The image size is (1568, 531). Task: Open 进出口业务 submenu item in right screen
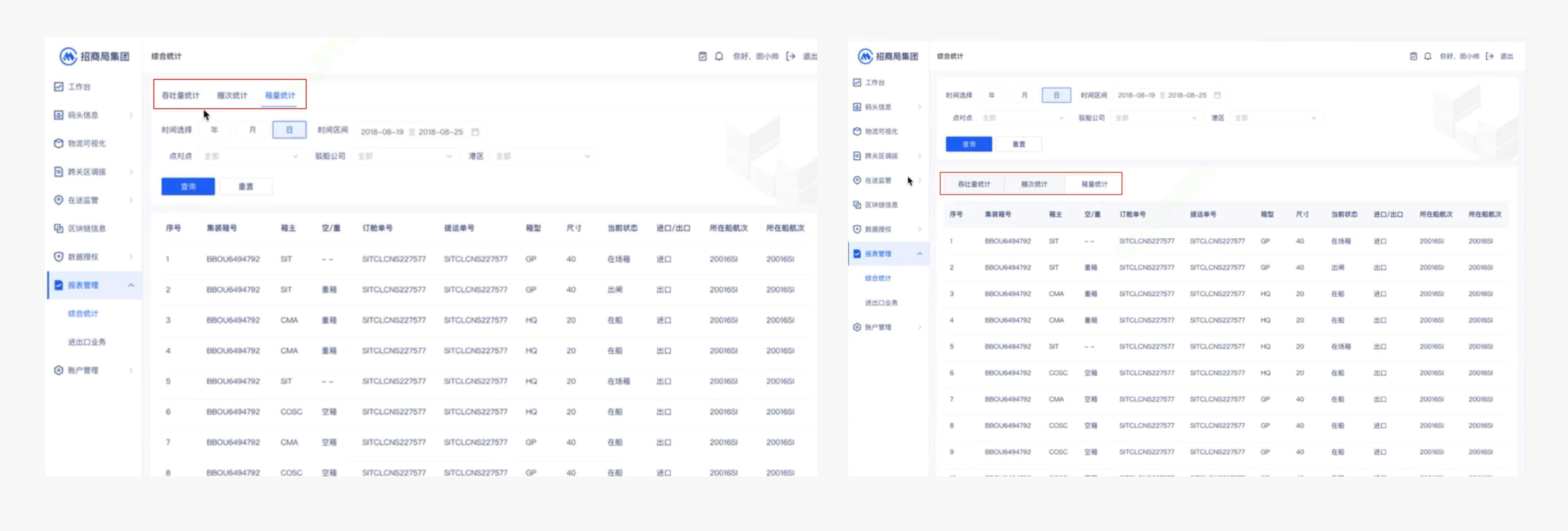(881, 303)
